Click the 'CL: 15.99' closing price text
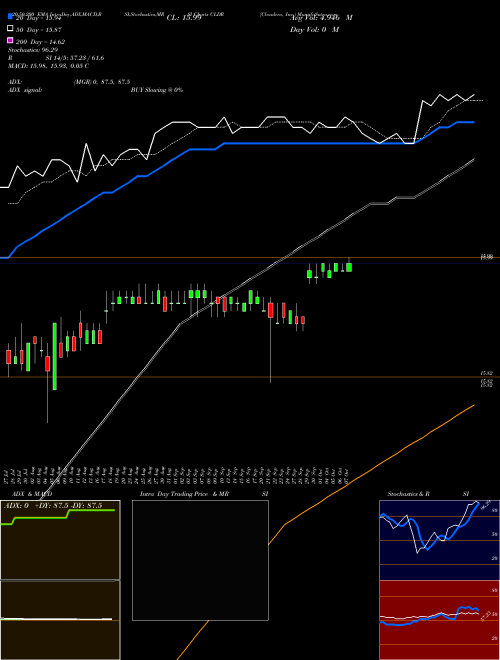 [184, 18]
